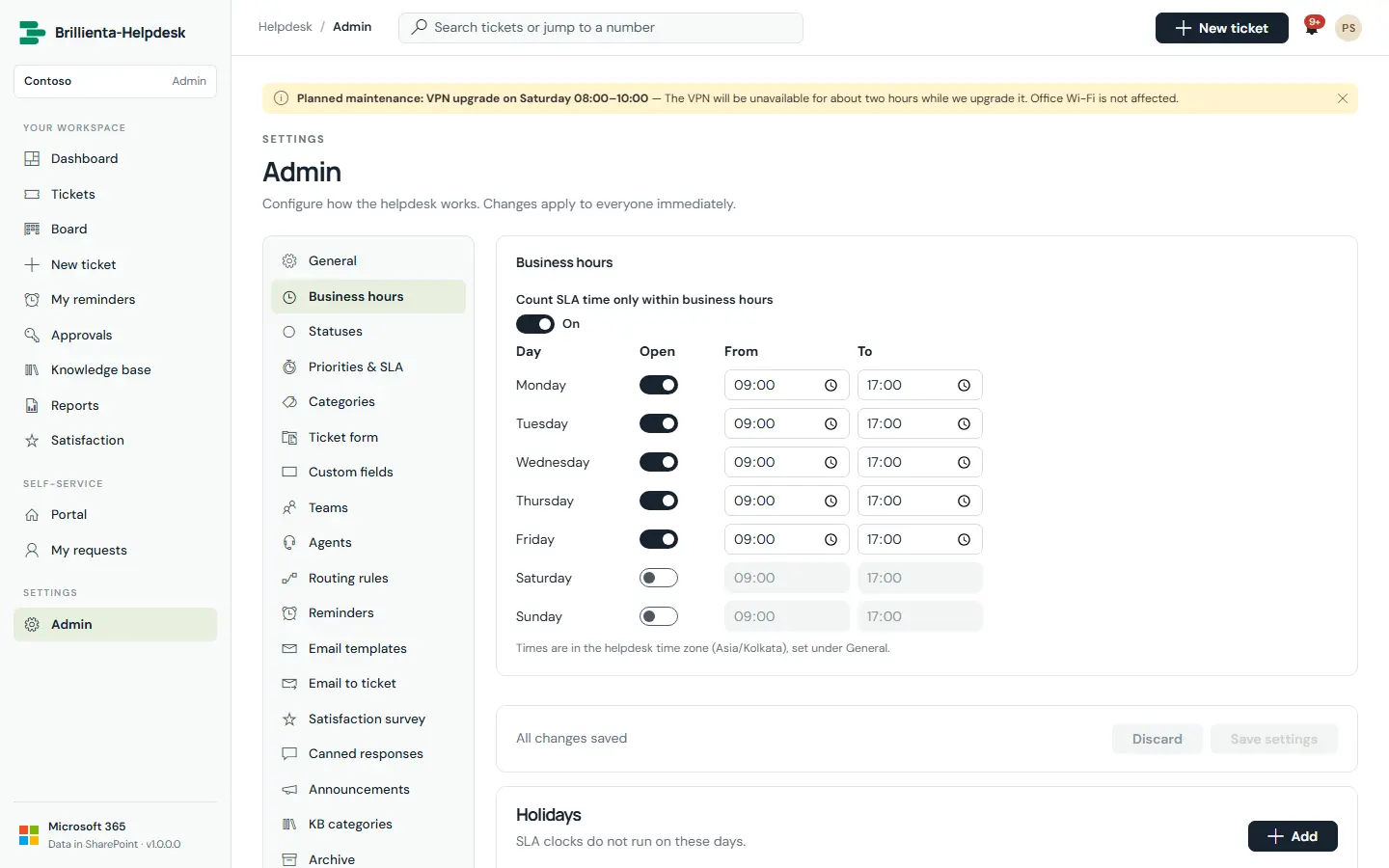
Task: Click the My requests person icon
Action: pyautogui.click(x=32, y=550)
